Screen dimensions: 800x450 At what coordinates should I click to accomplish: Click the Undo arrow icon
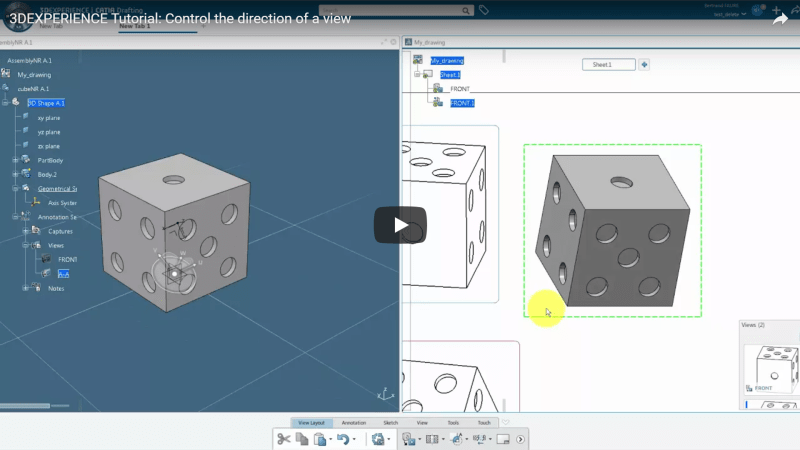(343, 439)
